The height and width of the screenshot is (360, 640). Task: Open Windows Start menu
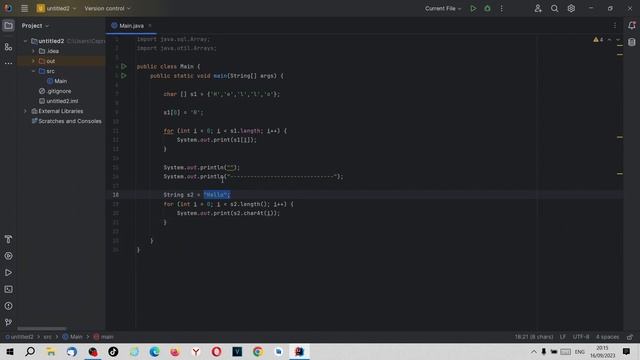click(x=10, y=351)
